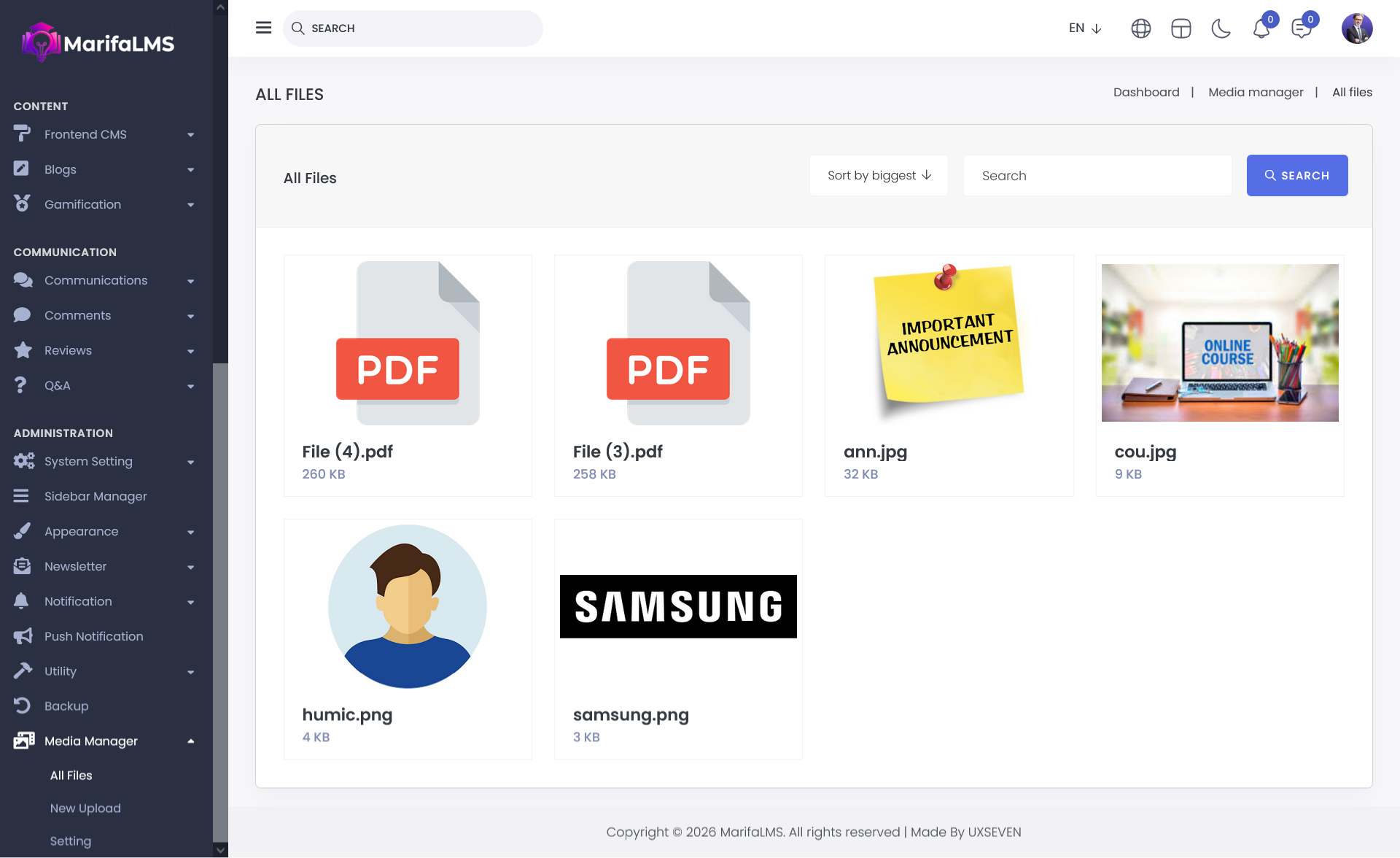Image resolution: width=1400 pixels, height=858 pixels.
Task: Click the blue SEARCH button
Action: coord(1296,175)
